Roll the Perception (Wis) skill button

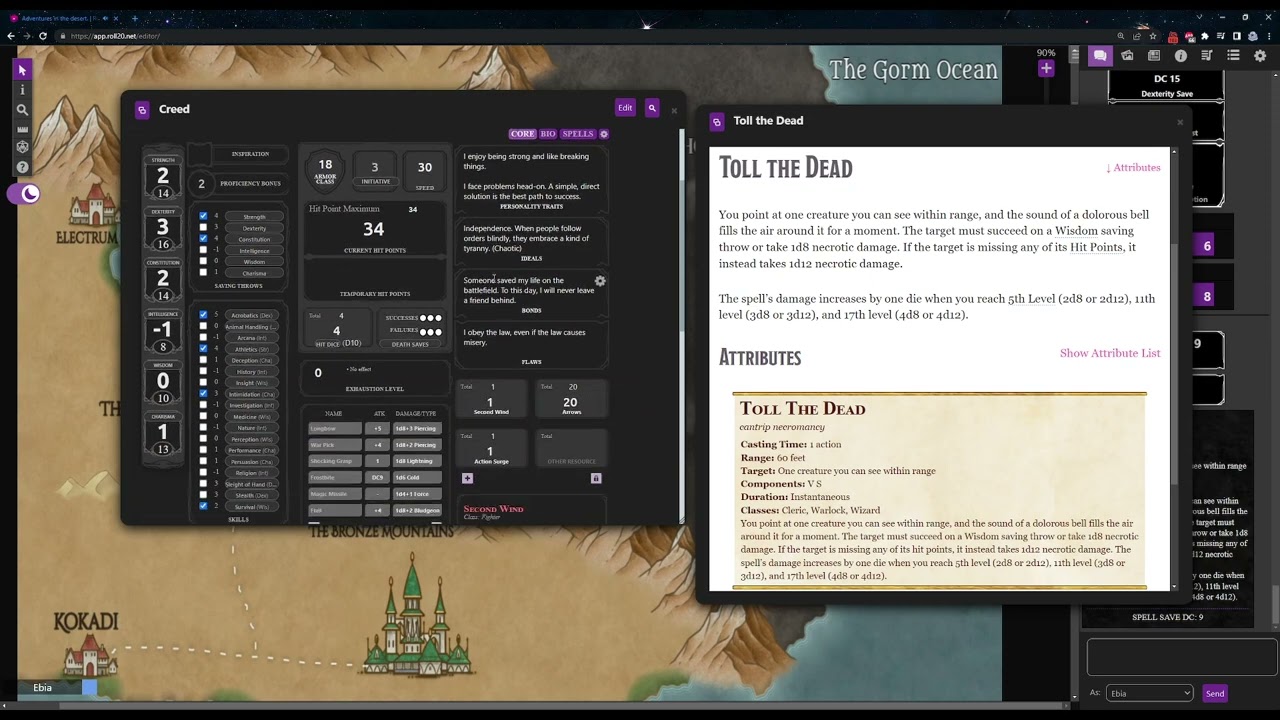tap(252, 439)
